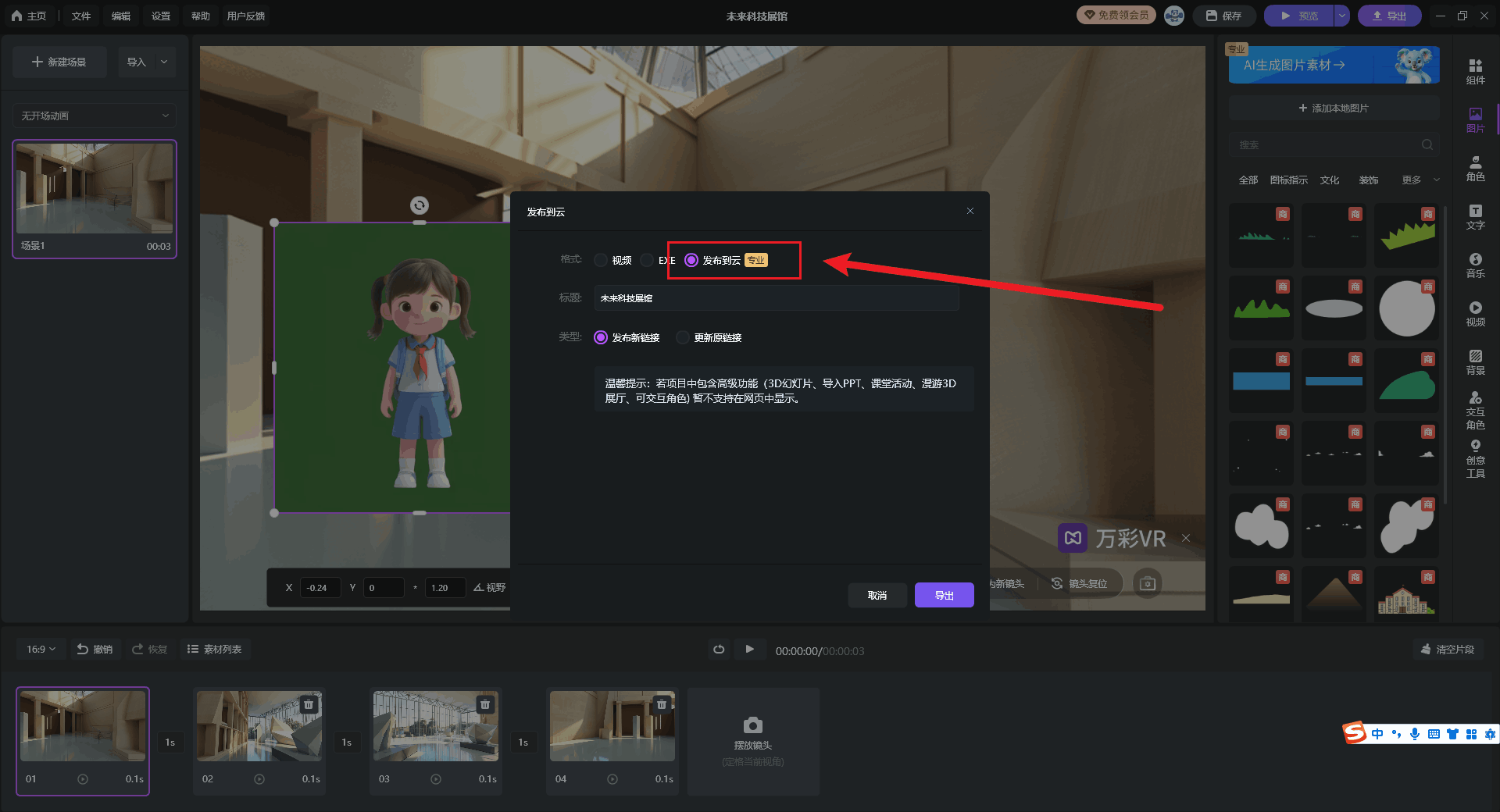Open the 16:9 aspect ratio dropdown
Screen dimensions: 1500x812
pyautogui.click(x=41, y=650)
